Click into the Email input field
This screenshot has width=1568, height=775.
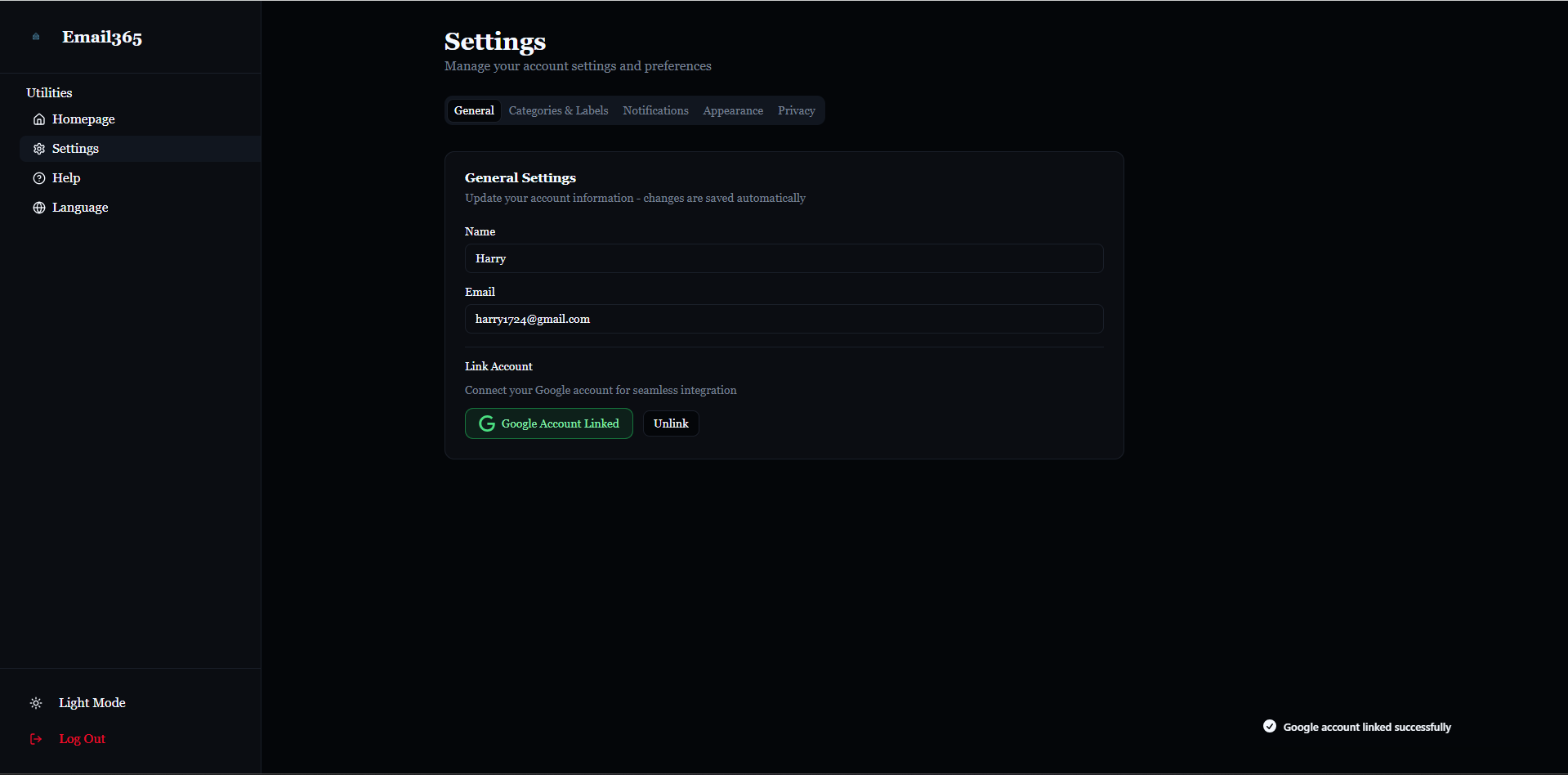coord(784,319)
